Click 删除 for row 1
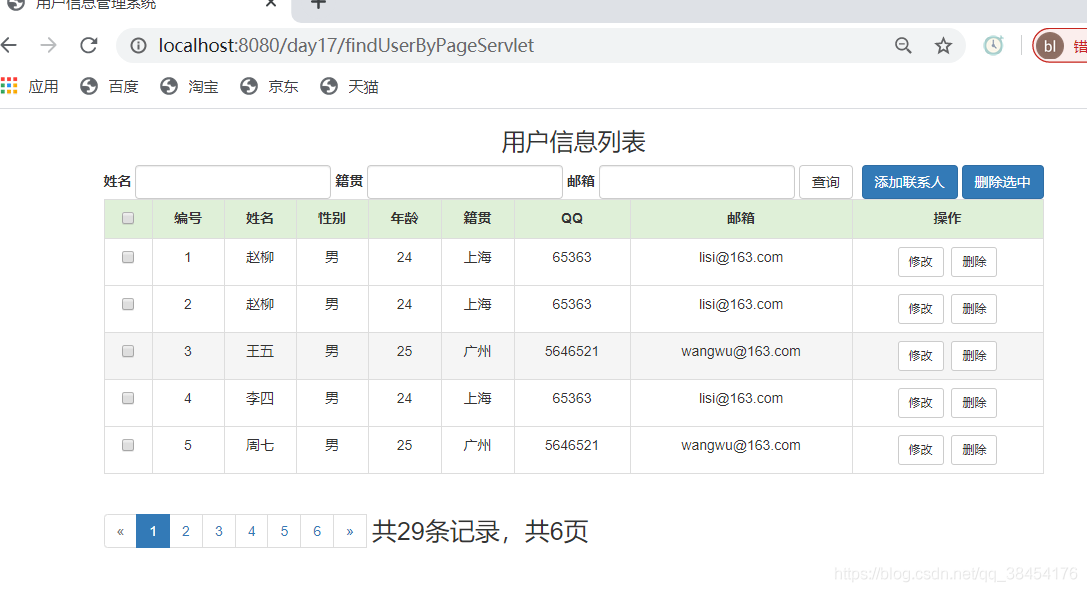 pyautogui.click(x=974, y=262)
